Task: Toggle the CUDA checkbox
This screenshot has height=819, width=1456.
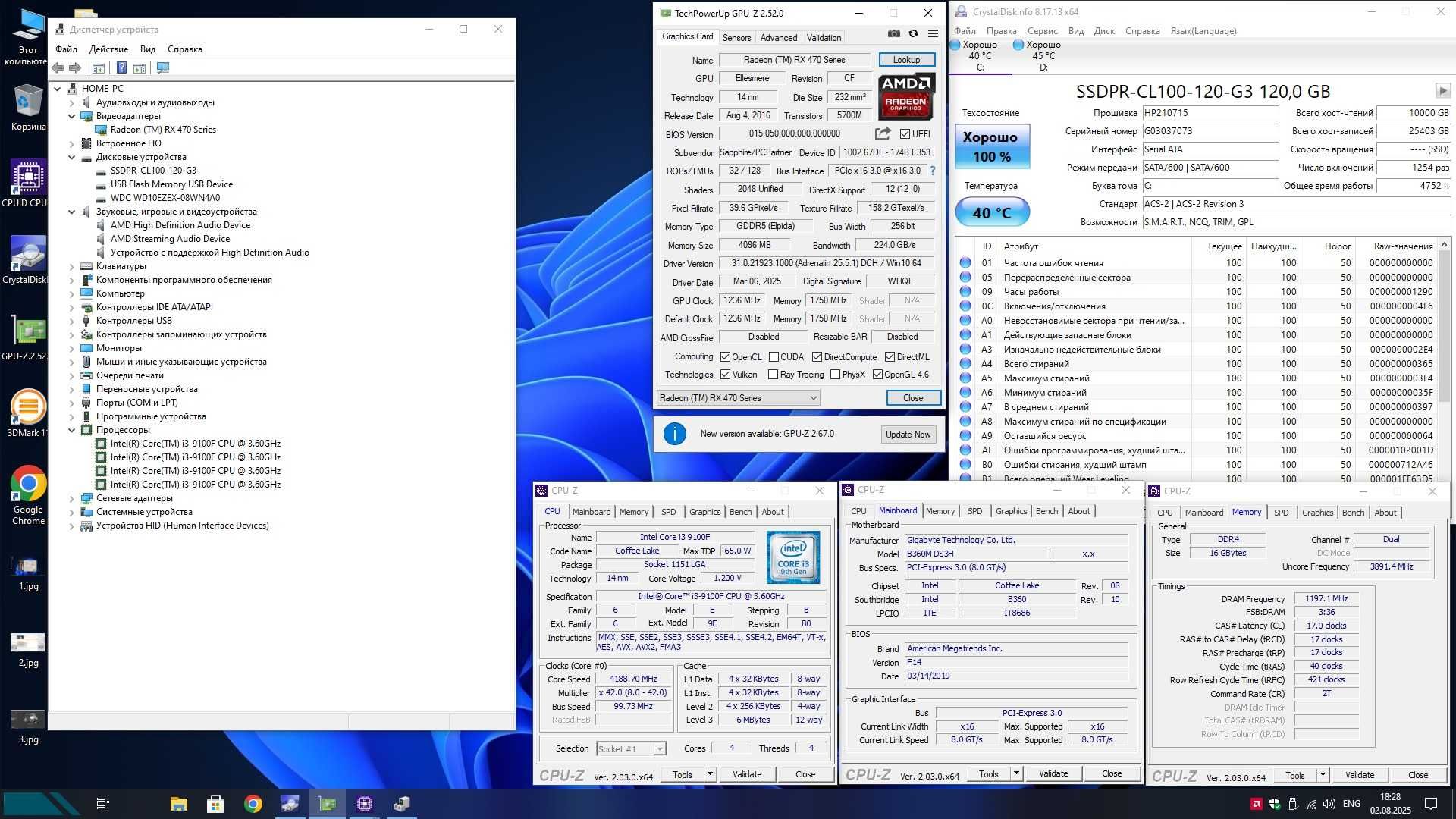Action: (x=773, y=357)
